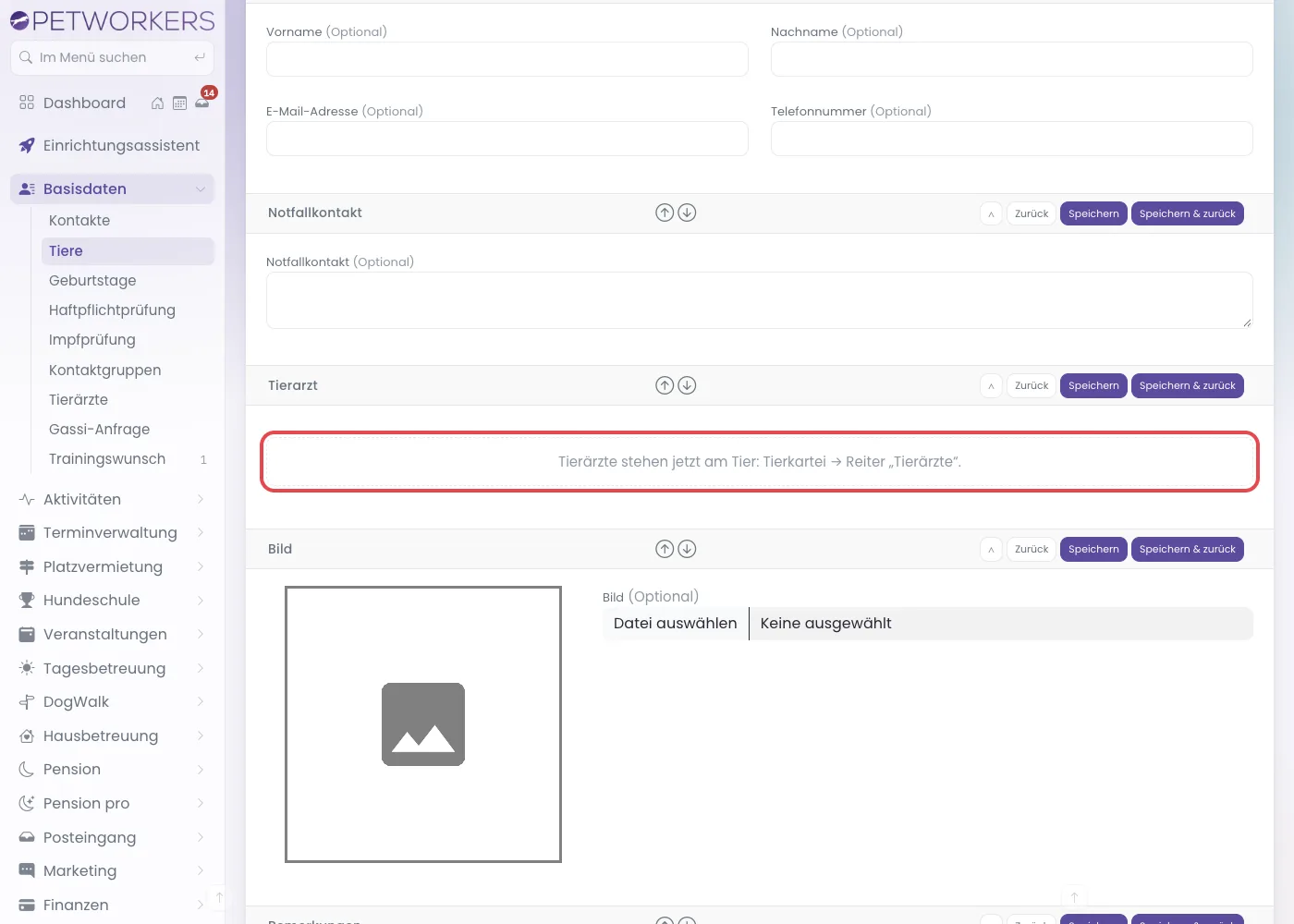1294x924 pixels.
Task: Click the Petworkers logo
Action: click(112, 20)
